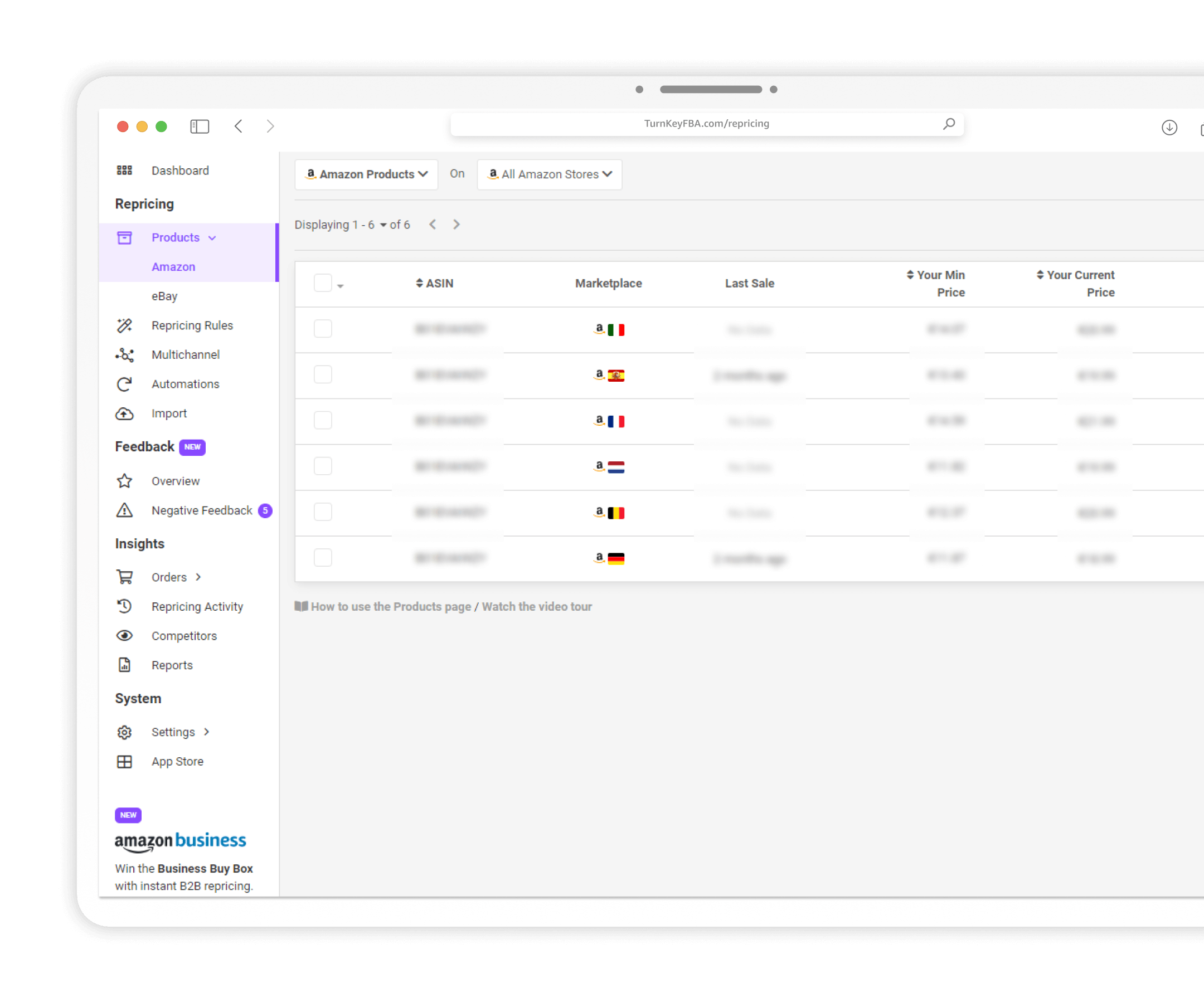This screenshot has height=1003, width=1204.
Task: Open the Amazon Products dropdown
Action: click(x=366, y=174)
